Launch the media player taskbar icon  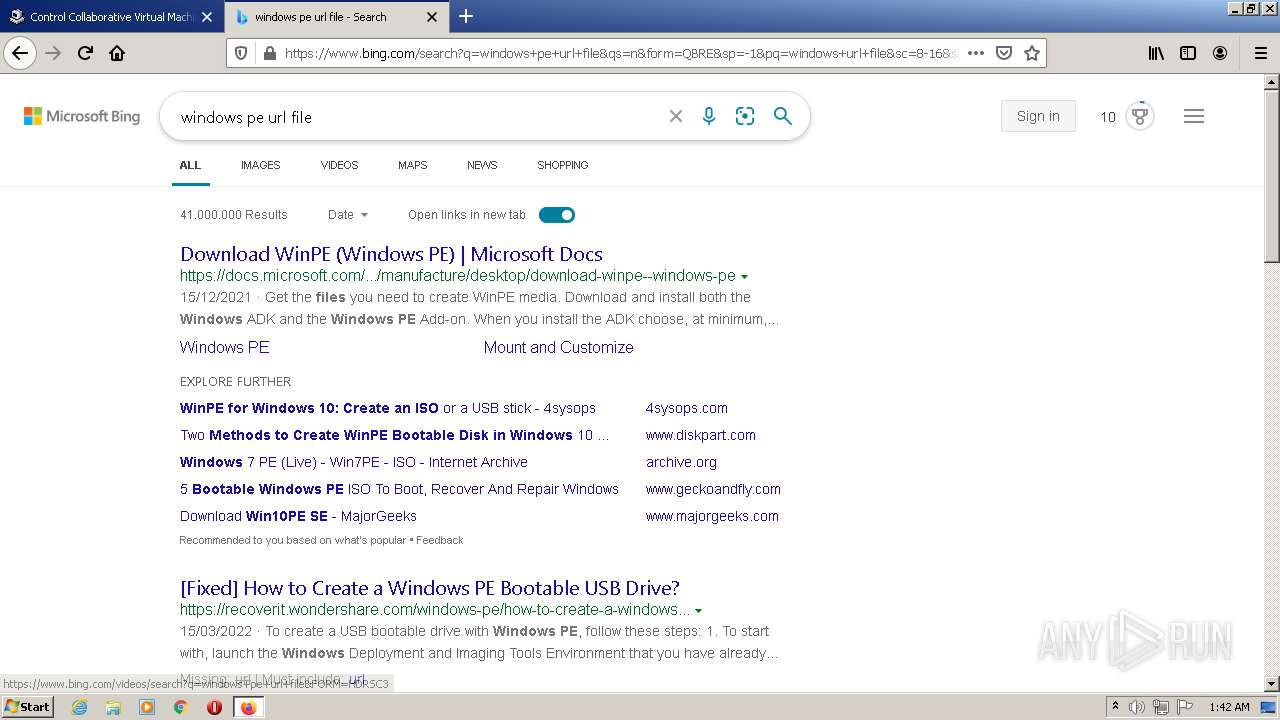[147, 707]
